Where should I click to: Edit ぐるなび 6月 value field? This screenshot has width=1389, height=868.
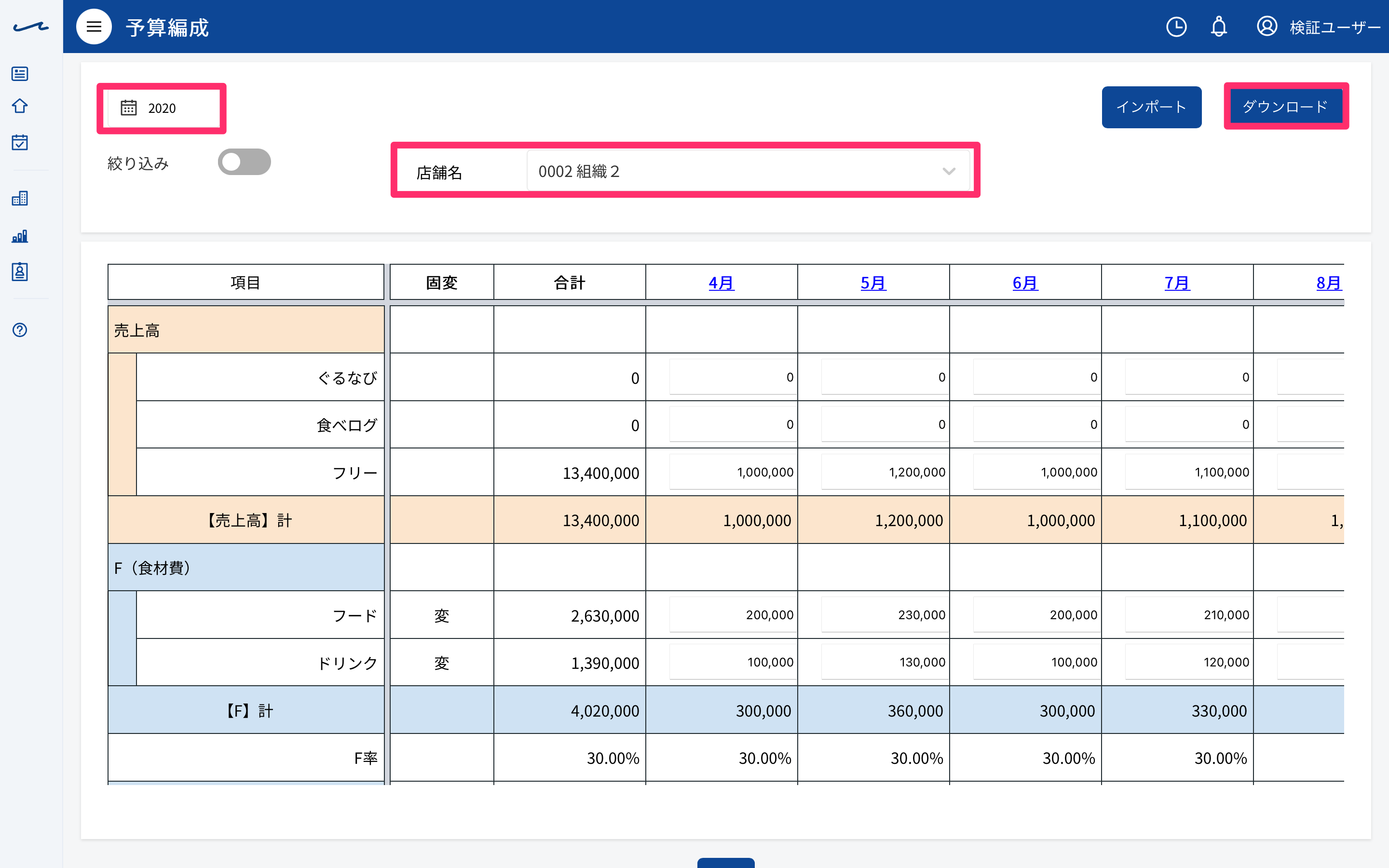[x=1037, y=377]
